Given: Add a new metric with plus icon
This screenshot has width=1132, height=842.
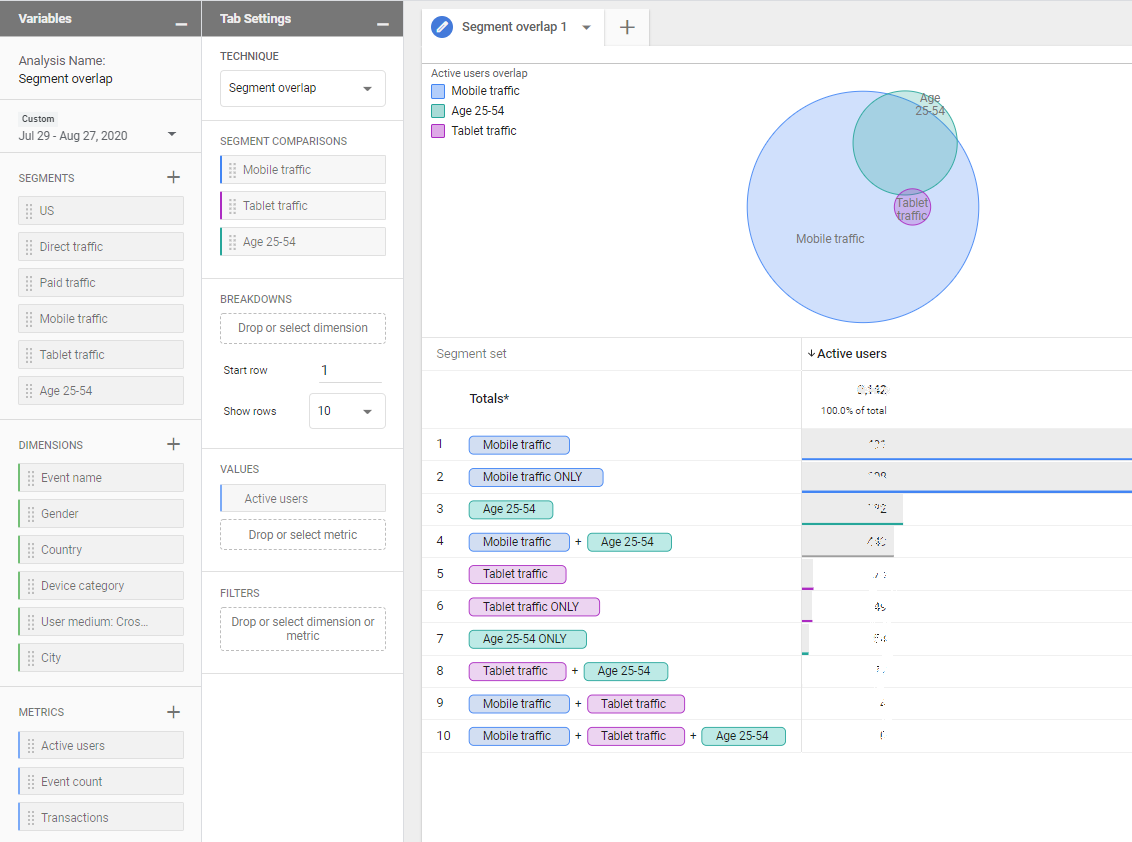Looking at the screenshot, I should [173, 712].
